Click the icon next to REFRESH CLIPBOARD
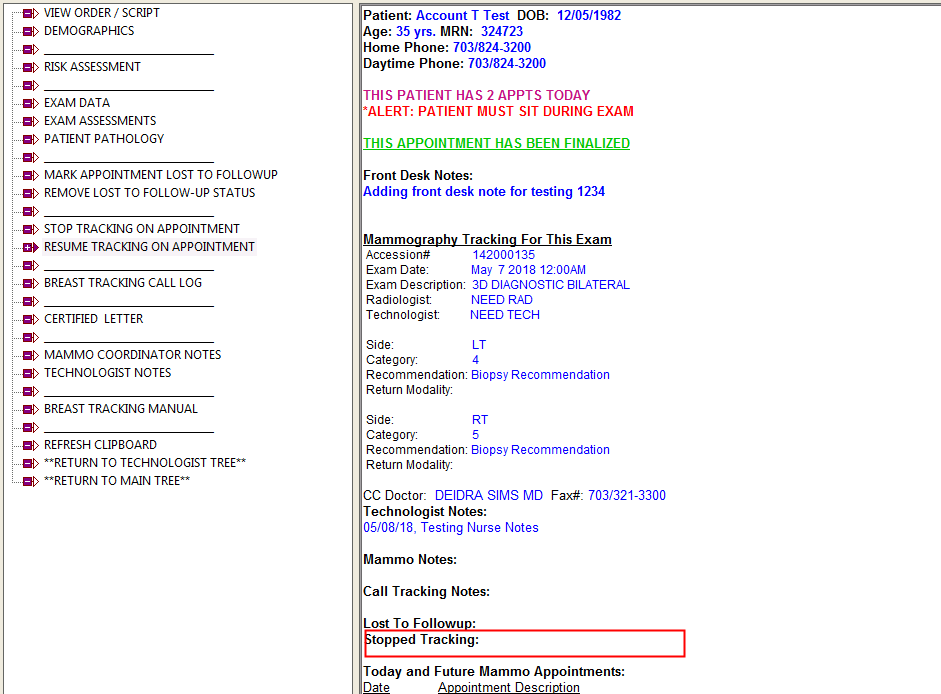The height and width of the screenshot is (694, 941). [29, 445]
